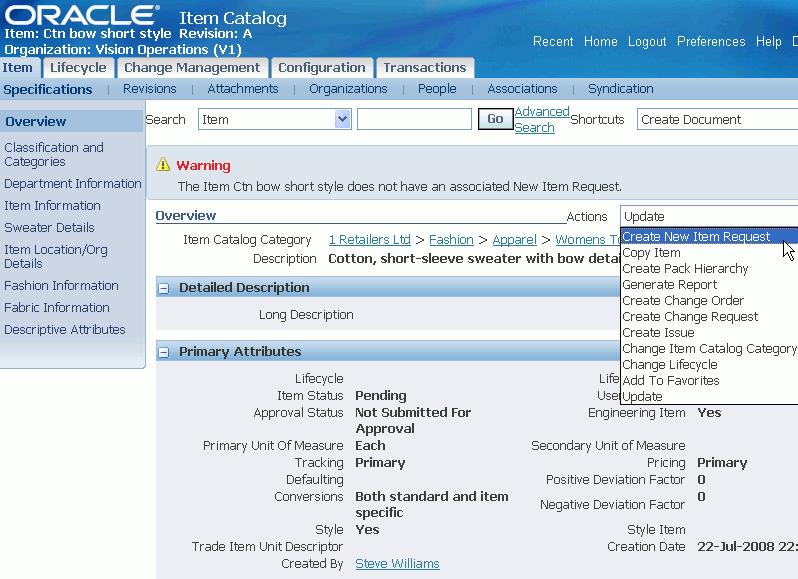Viewport: 798px width, 579px height.
Task: Choose Change Item Catalog Category option
Action: [x=709, y=349]
